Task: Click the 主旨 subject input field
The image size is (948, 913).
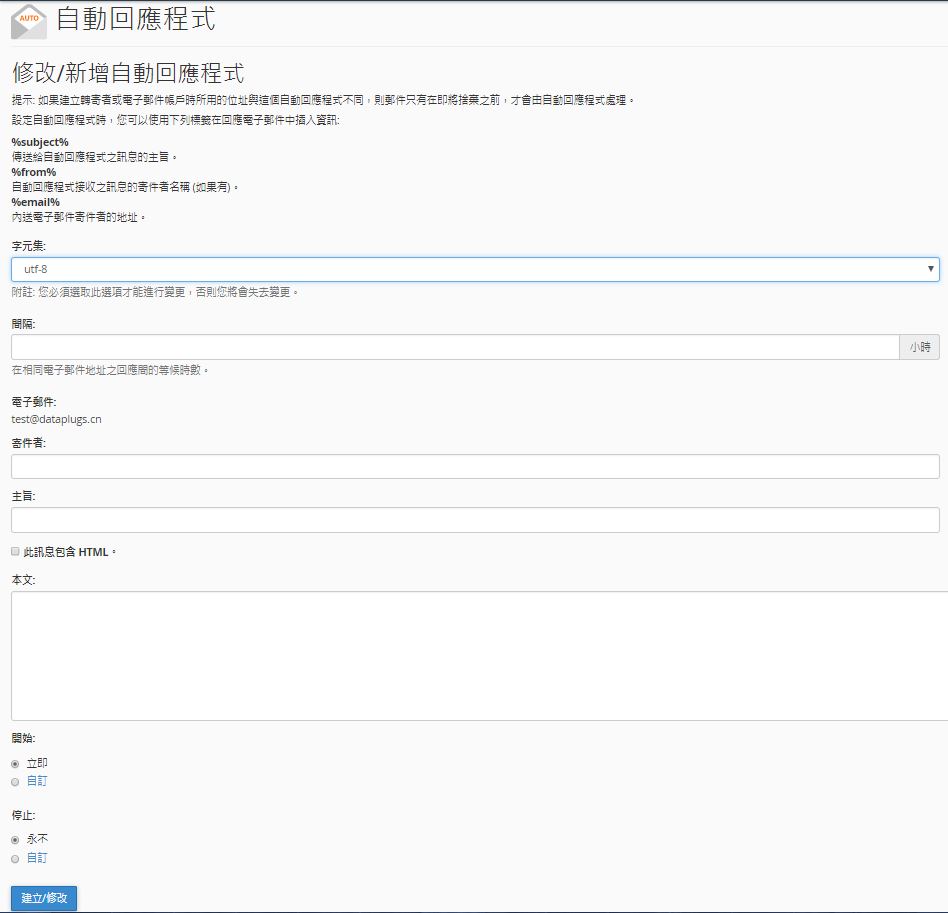Action: [474, 519]
